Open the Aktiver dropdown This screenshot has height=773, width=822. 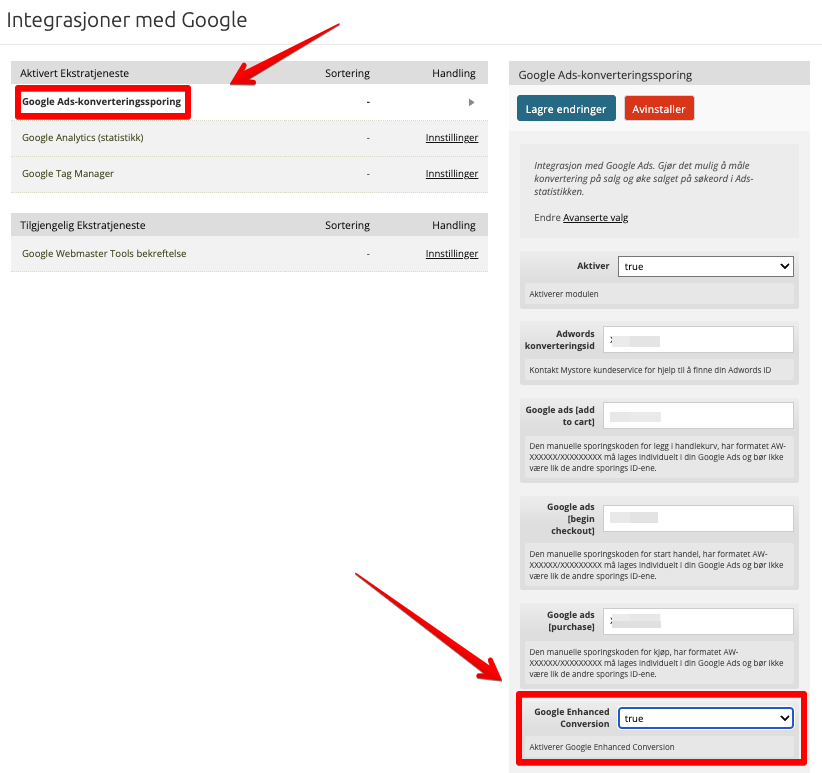pos(705,266)
